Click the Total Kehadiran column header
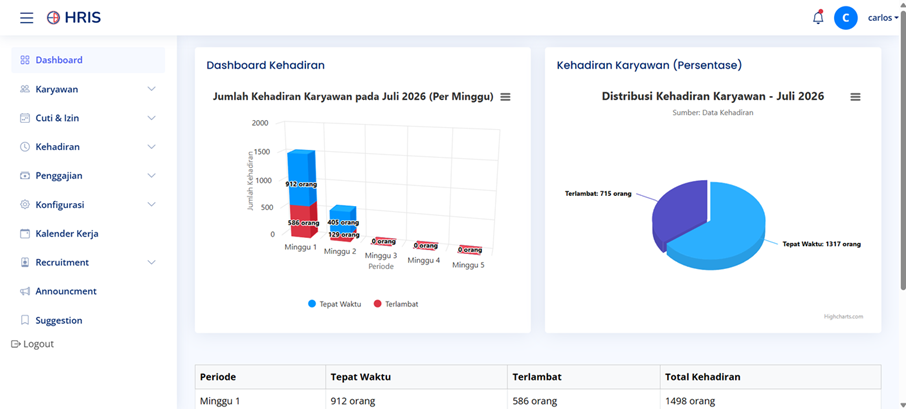The height and width of the screenshot is (409, 906). (771, 377)
